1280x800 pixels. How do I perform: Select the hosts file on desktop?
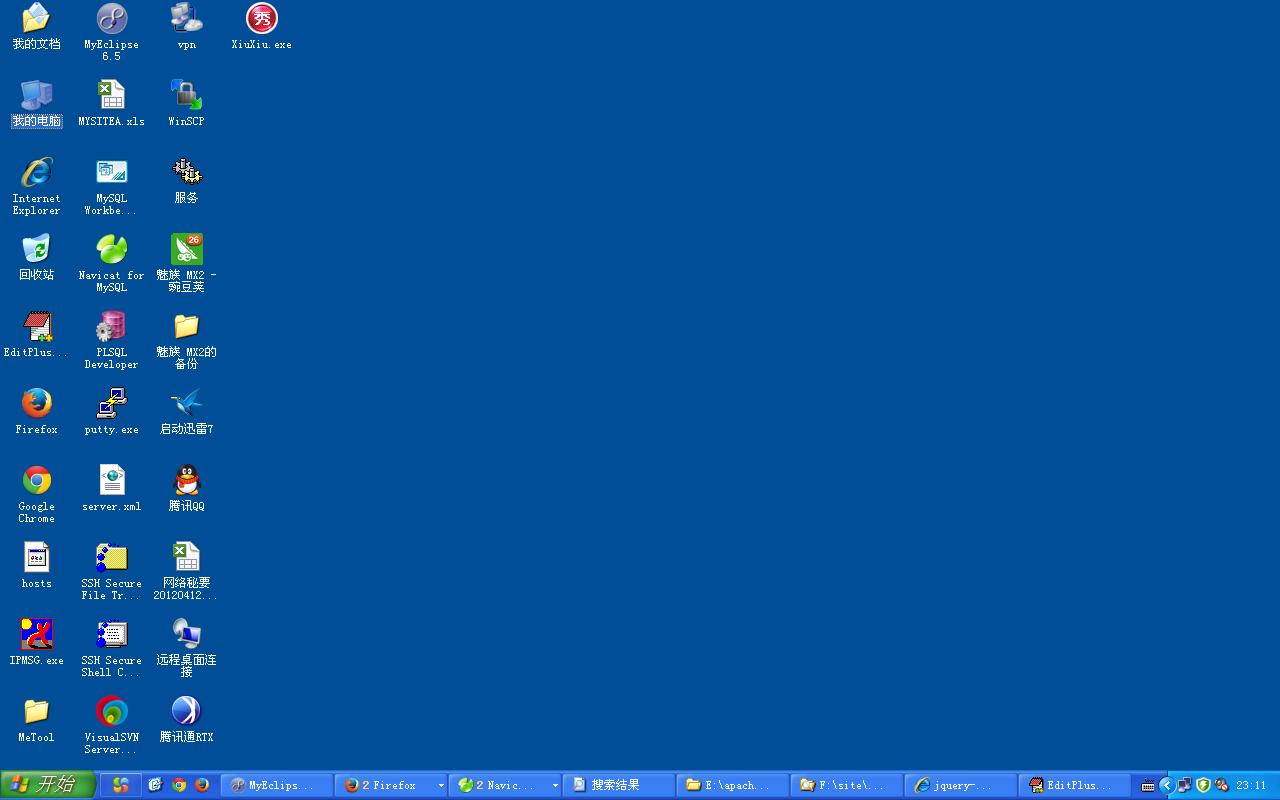(x=36, y=566)
